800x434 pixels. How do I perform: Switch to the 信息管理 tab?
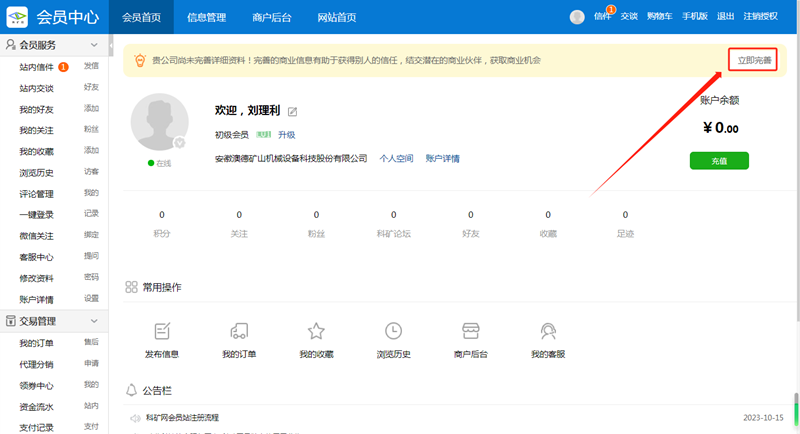(x=207, y=17)
